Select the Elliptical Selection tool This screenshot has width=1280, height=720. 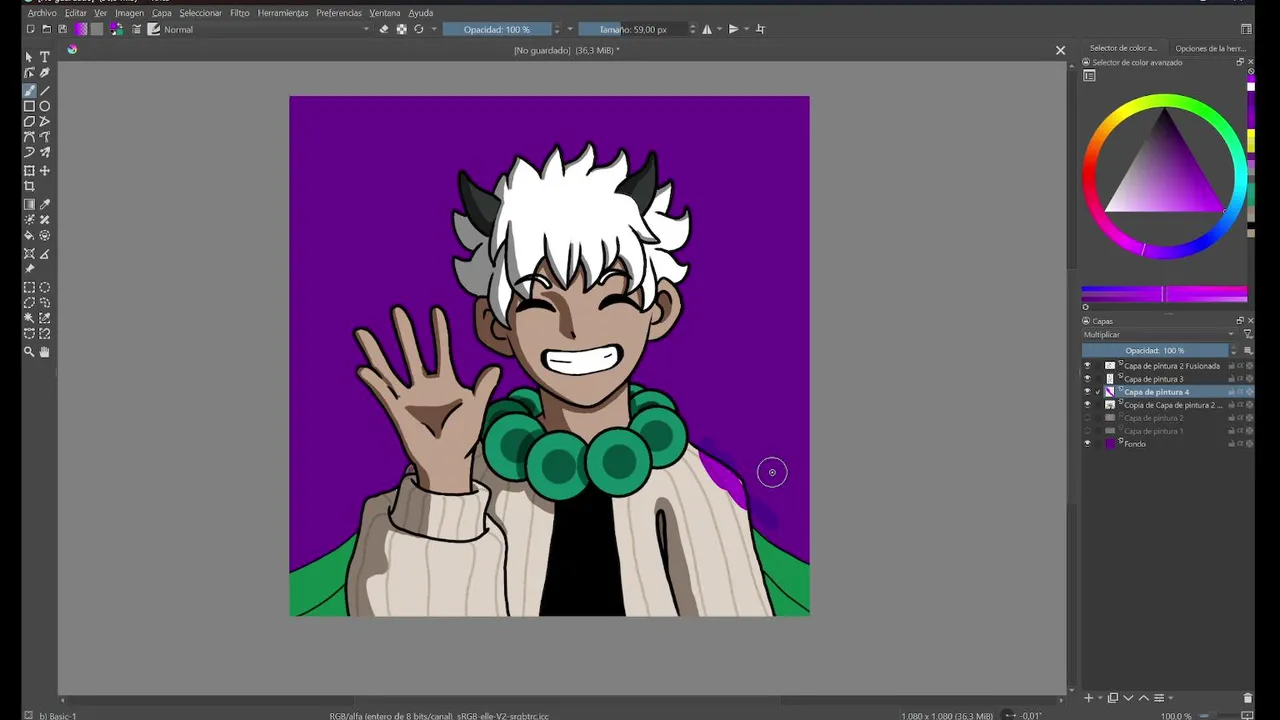coord(45,287)
